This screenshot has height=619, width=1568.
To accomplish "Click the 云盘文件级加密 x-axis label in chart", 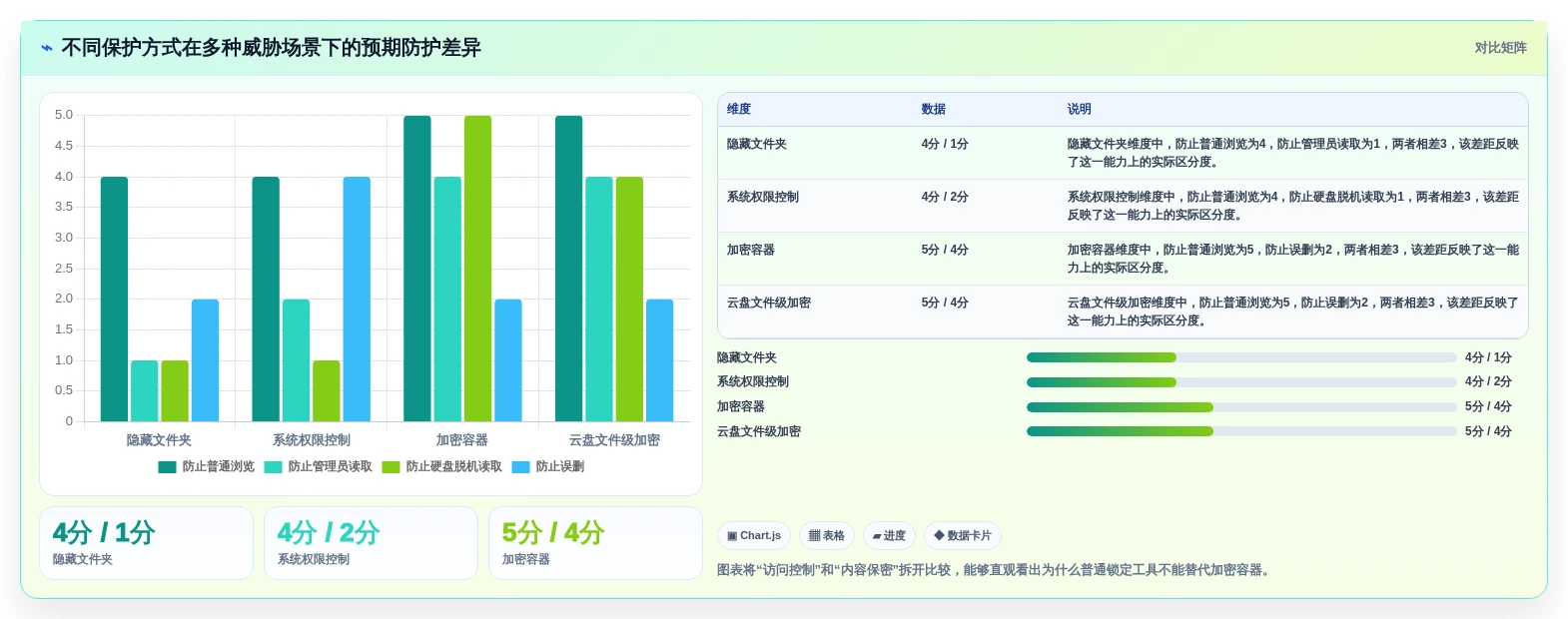I will pos(614,440).
